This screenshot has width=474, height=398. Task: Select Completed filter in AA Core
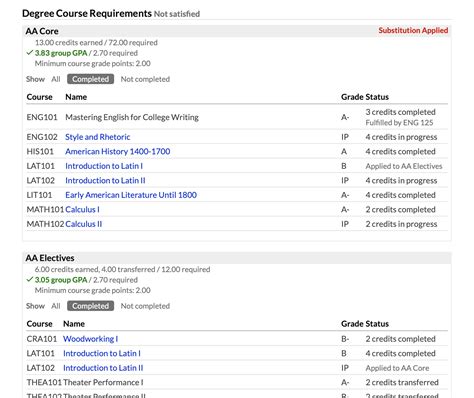pos(90,79)
